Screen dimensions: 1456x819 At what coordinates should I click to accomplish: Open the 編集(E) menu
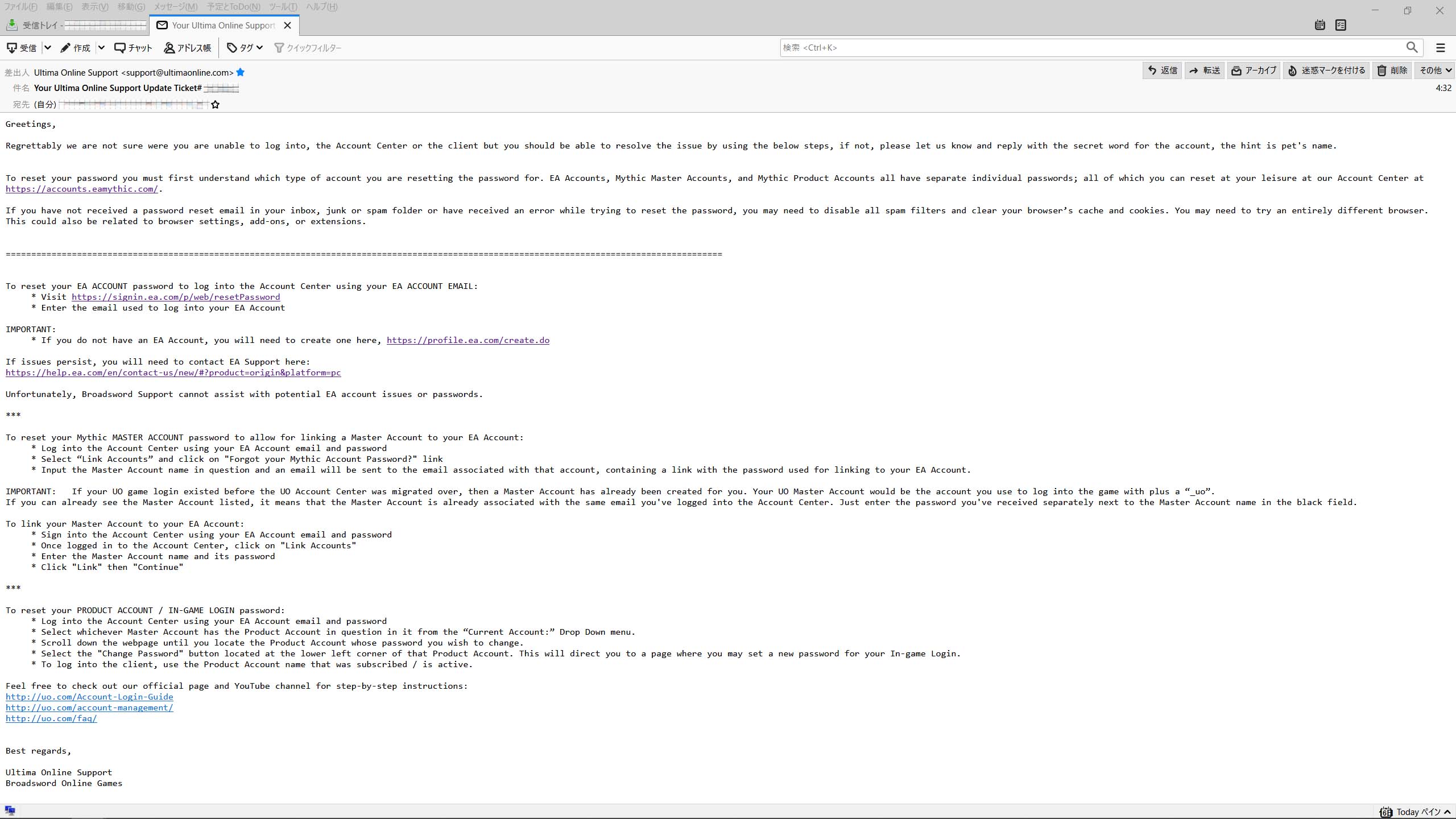point(59,7)
